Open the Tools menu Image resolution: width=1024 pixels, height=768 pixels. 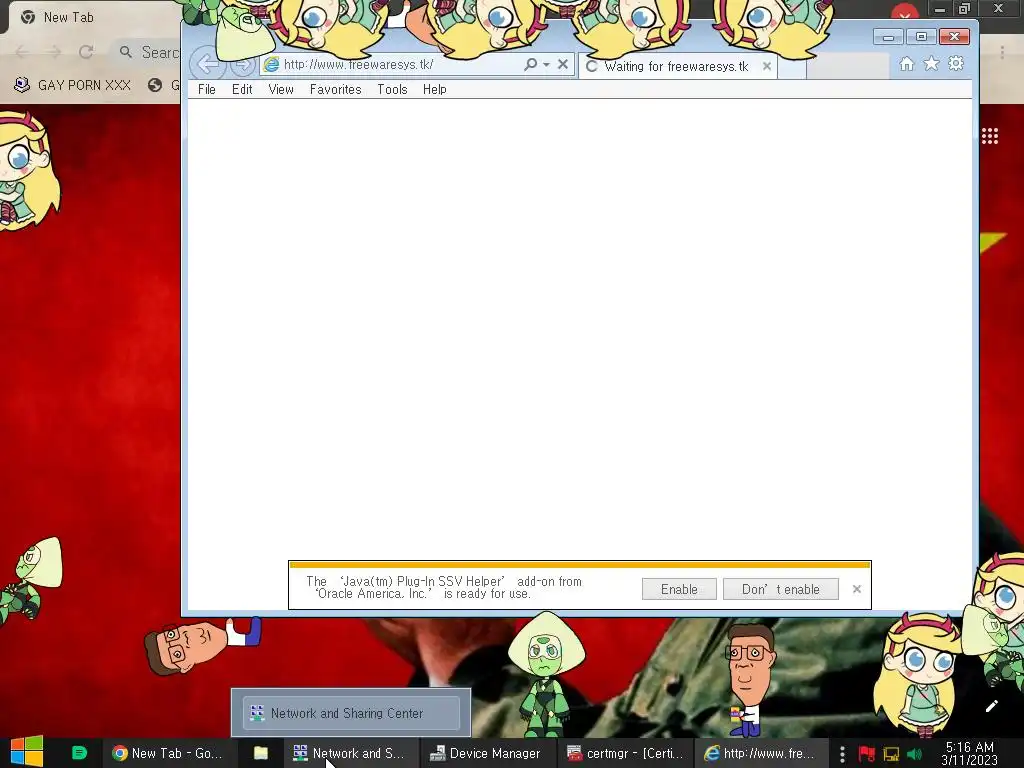392,89
